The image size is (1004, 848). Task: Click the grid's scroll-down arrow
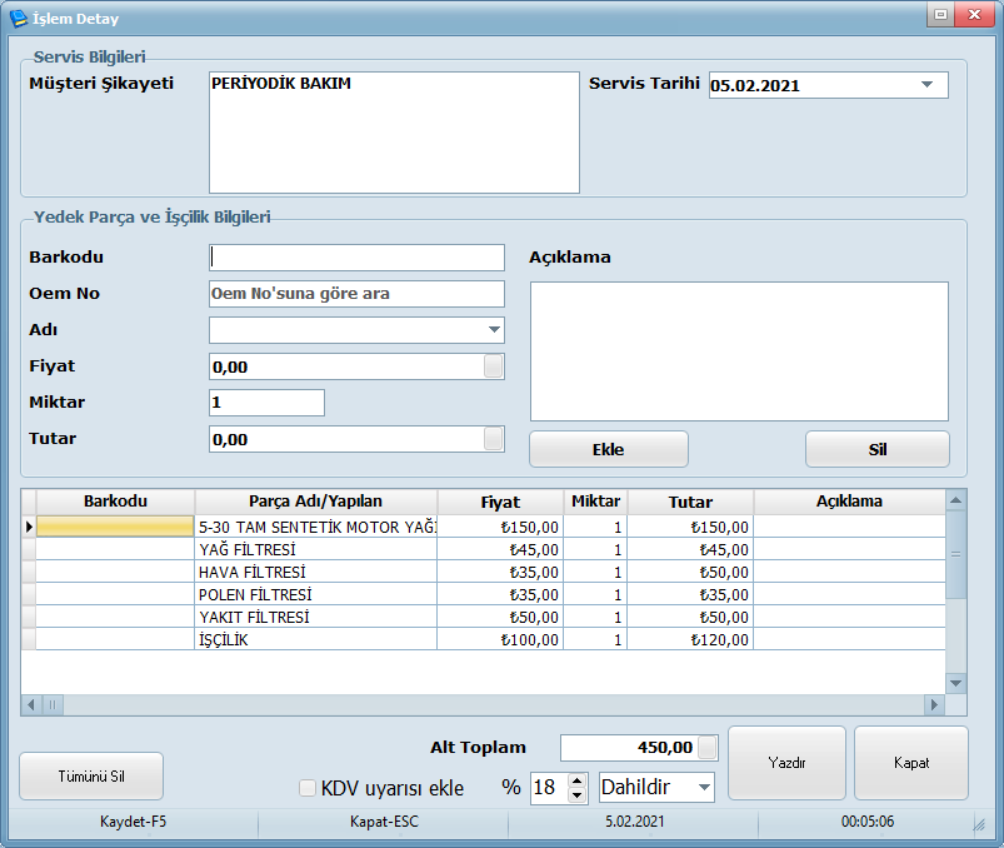click(956, 682)
